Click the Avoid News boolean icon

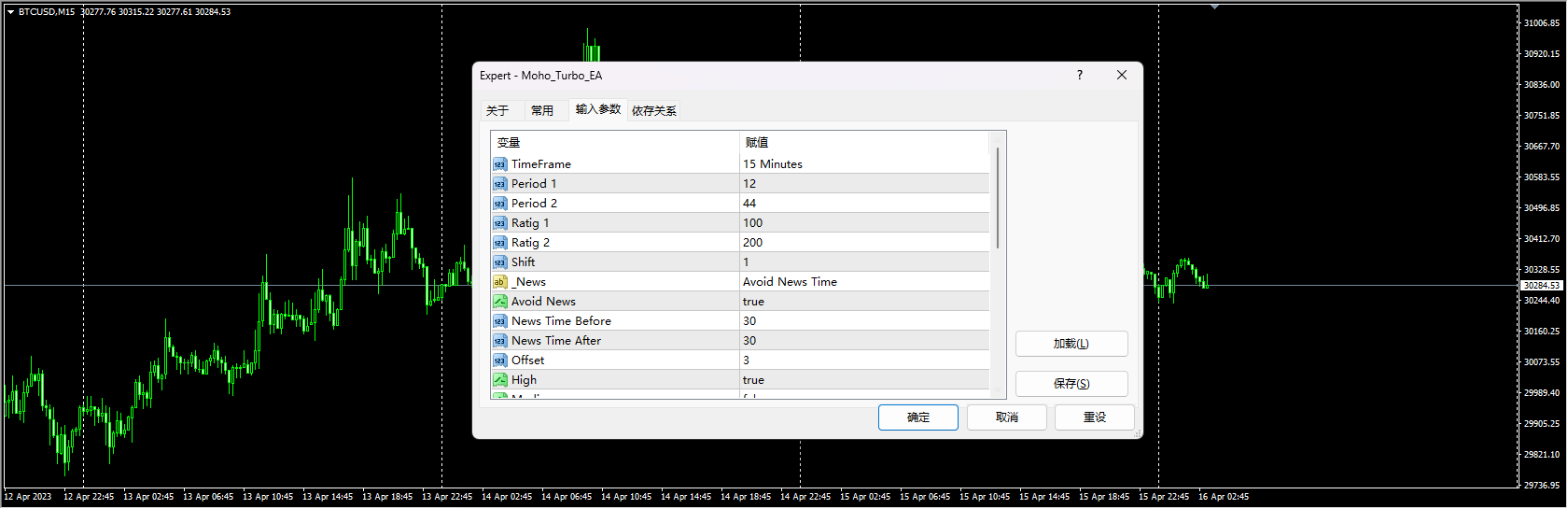pos(499,302)
